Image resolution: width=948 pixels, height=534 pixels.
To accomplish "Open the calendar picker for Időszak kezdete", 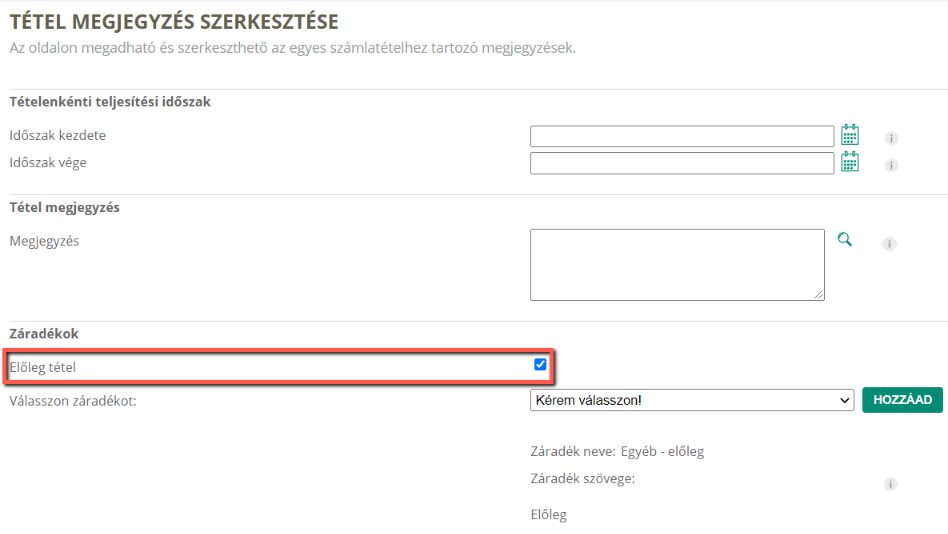I will click(x=850, y=135).
